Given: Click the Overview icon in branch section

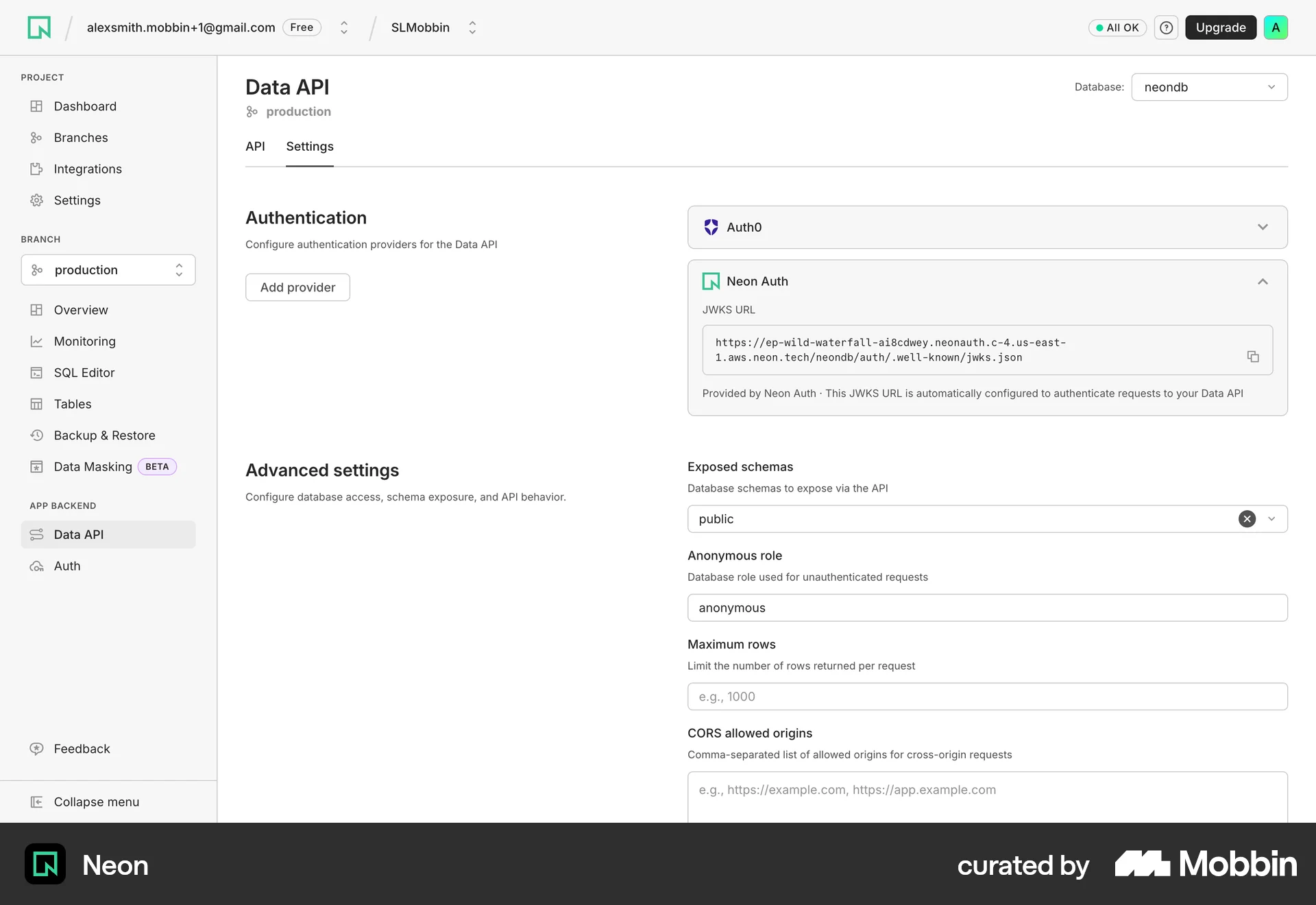Looking at the screenshot, I should pos(36,310).
